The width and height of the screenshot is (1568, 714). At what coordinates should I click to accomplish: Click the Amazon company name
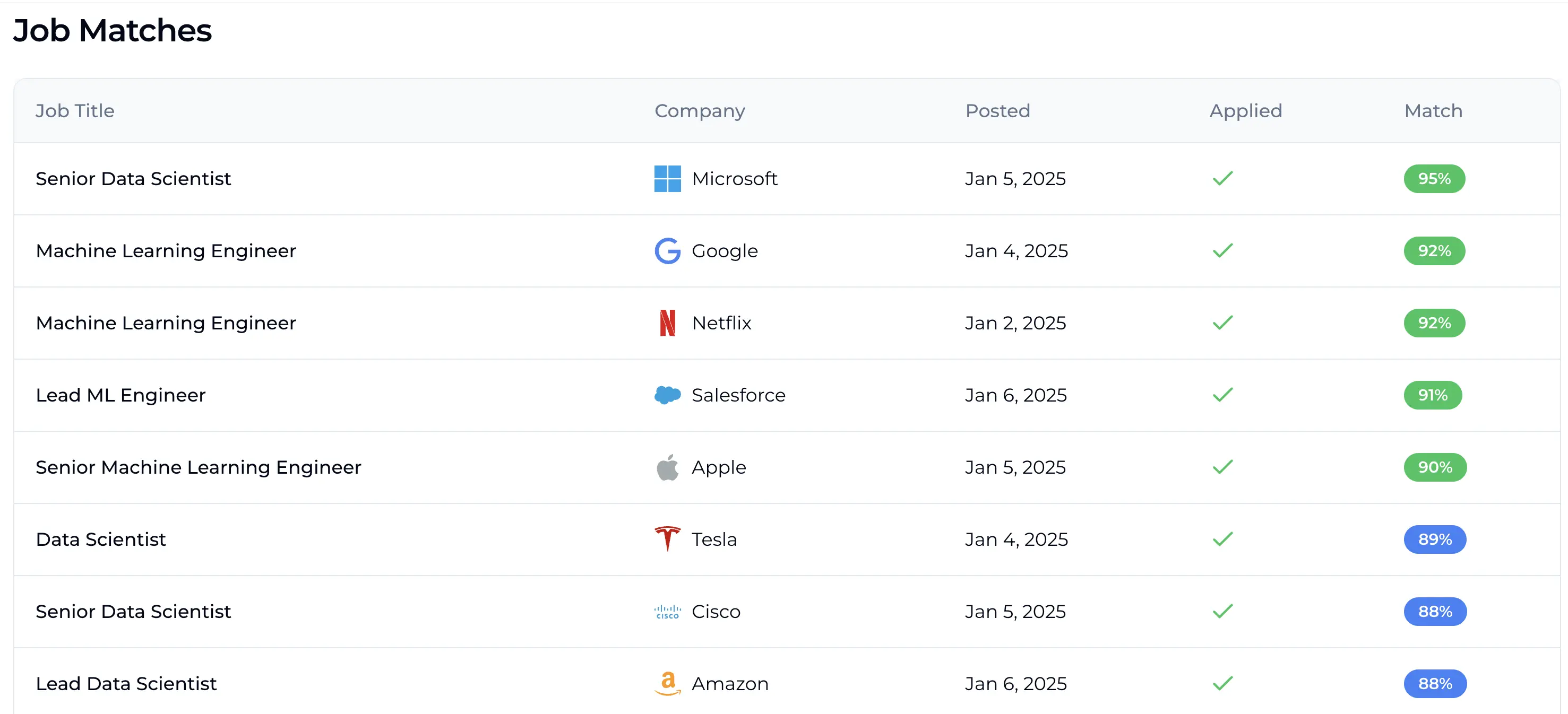[730, 684]
